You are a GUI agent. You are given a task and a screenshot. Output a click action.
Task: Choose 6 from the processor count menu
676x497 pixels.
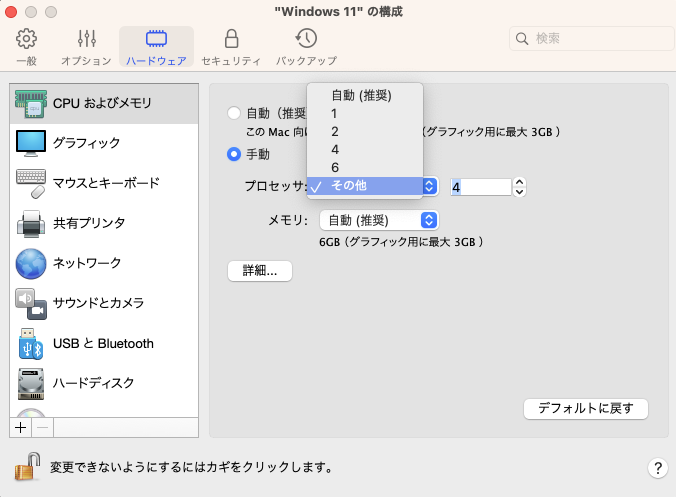coord(335,167)
